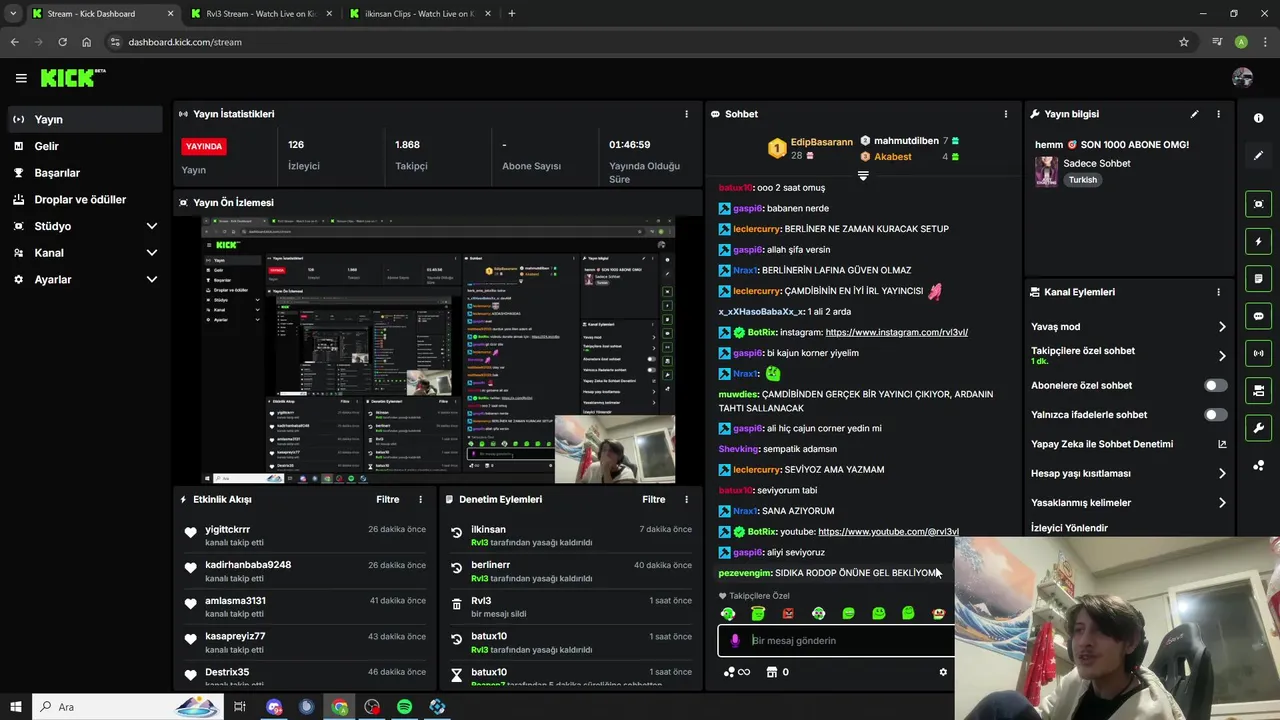Viewport: 1280px width, 720px height.
Task: Switch to the ilkinsan Clips browser tab
Action: (x=420, y=14)
